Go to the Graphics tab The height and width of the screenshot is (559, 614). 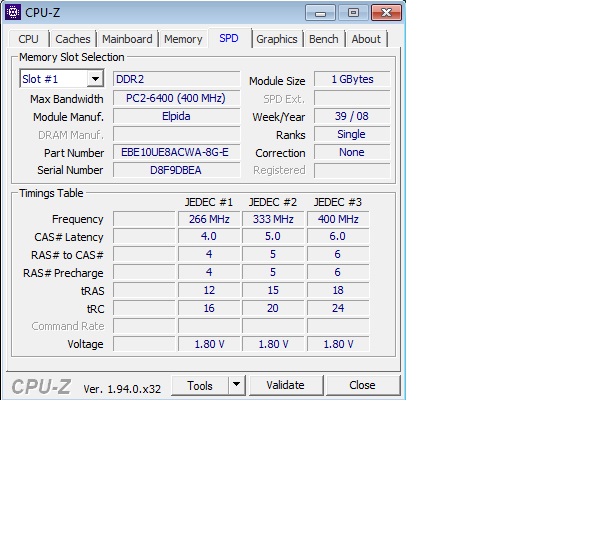(277, 39)
